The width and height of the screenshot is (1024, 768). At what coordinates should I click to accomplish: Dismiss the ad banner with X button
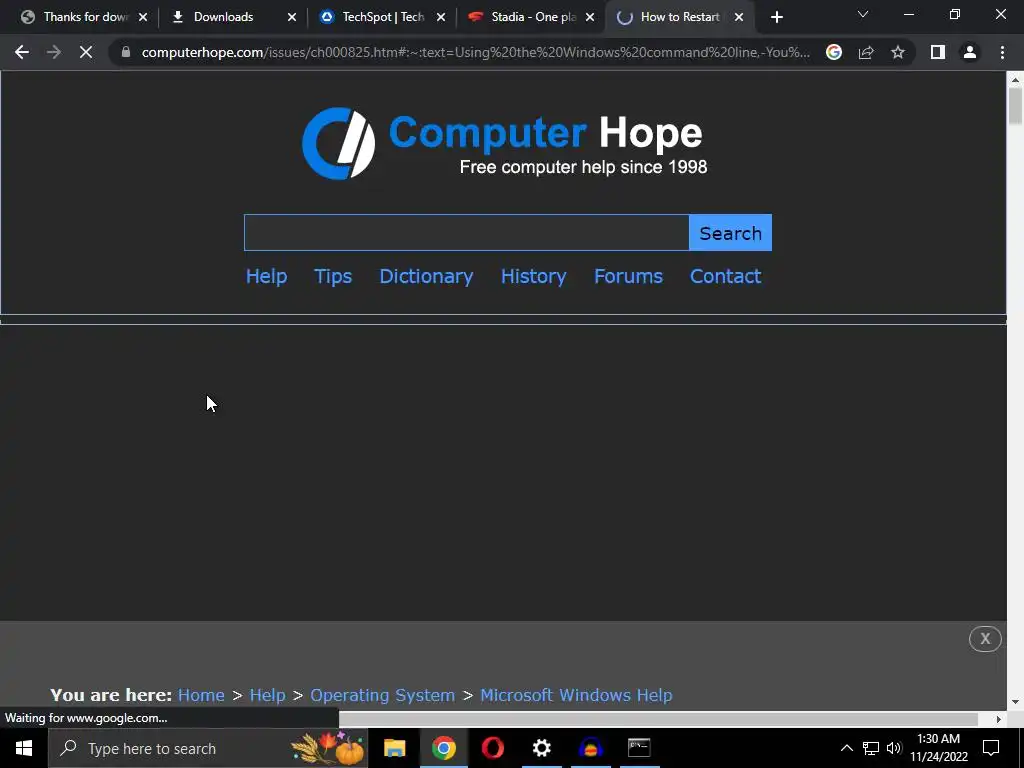coord(985,639)
